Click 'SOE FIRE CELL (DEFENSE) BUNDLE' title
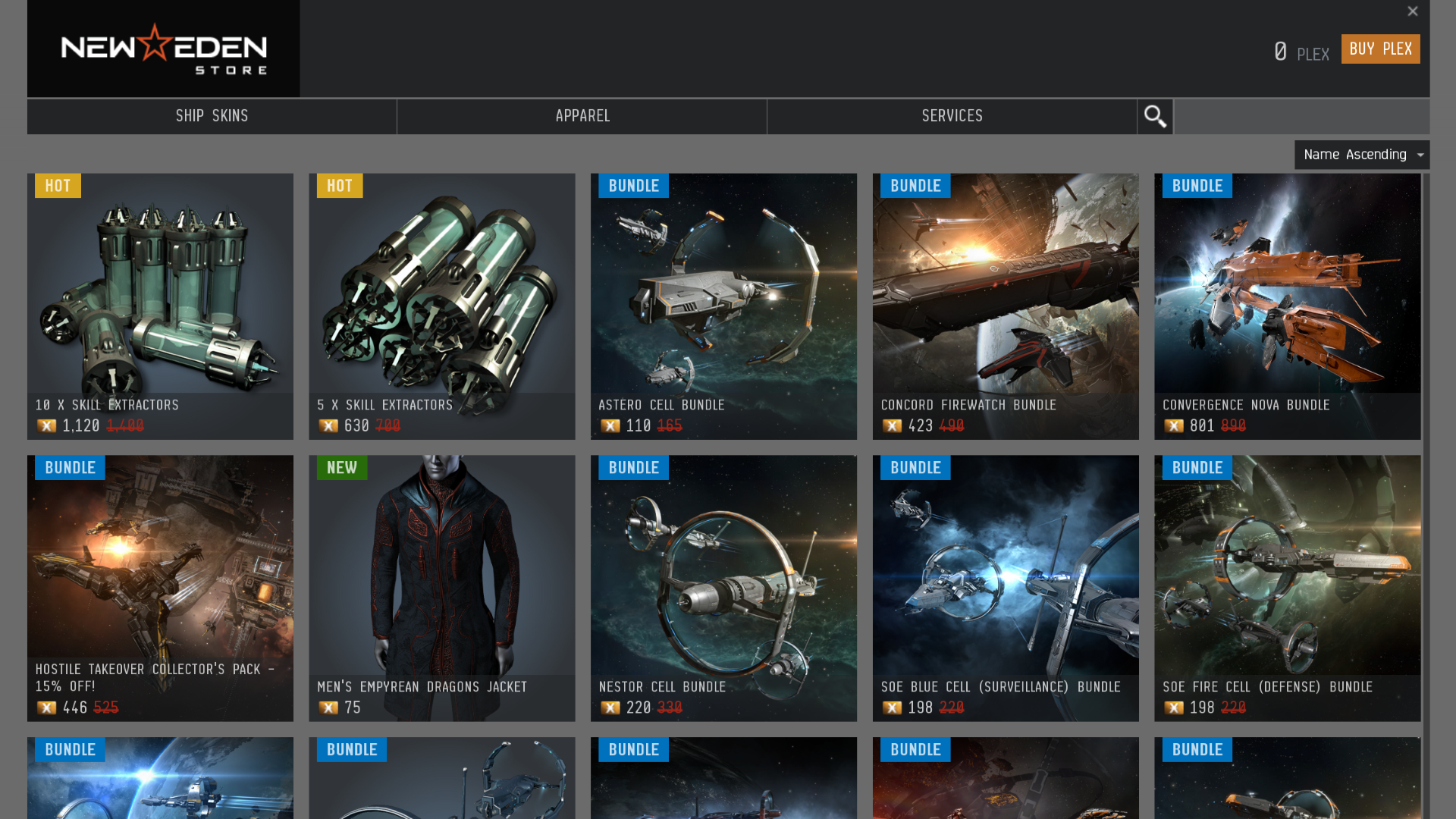This screenshot has width=1456, height=819. coord(1267,687)
